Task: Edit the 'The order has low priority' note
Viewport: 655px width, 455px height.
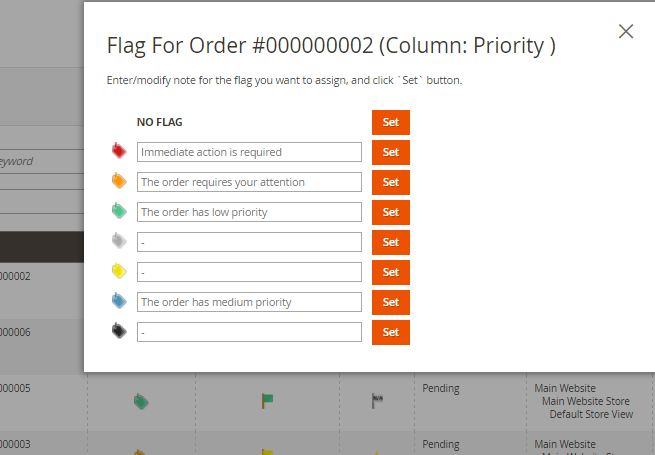Action: pyautogui.click(x=249, y=212)
